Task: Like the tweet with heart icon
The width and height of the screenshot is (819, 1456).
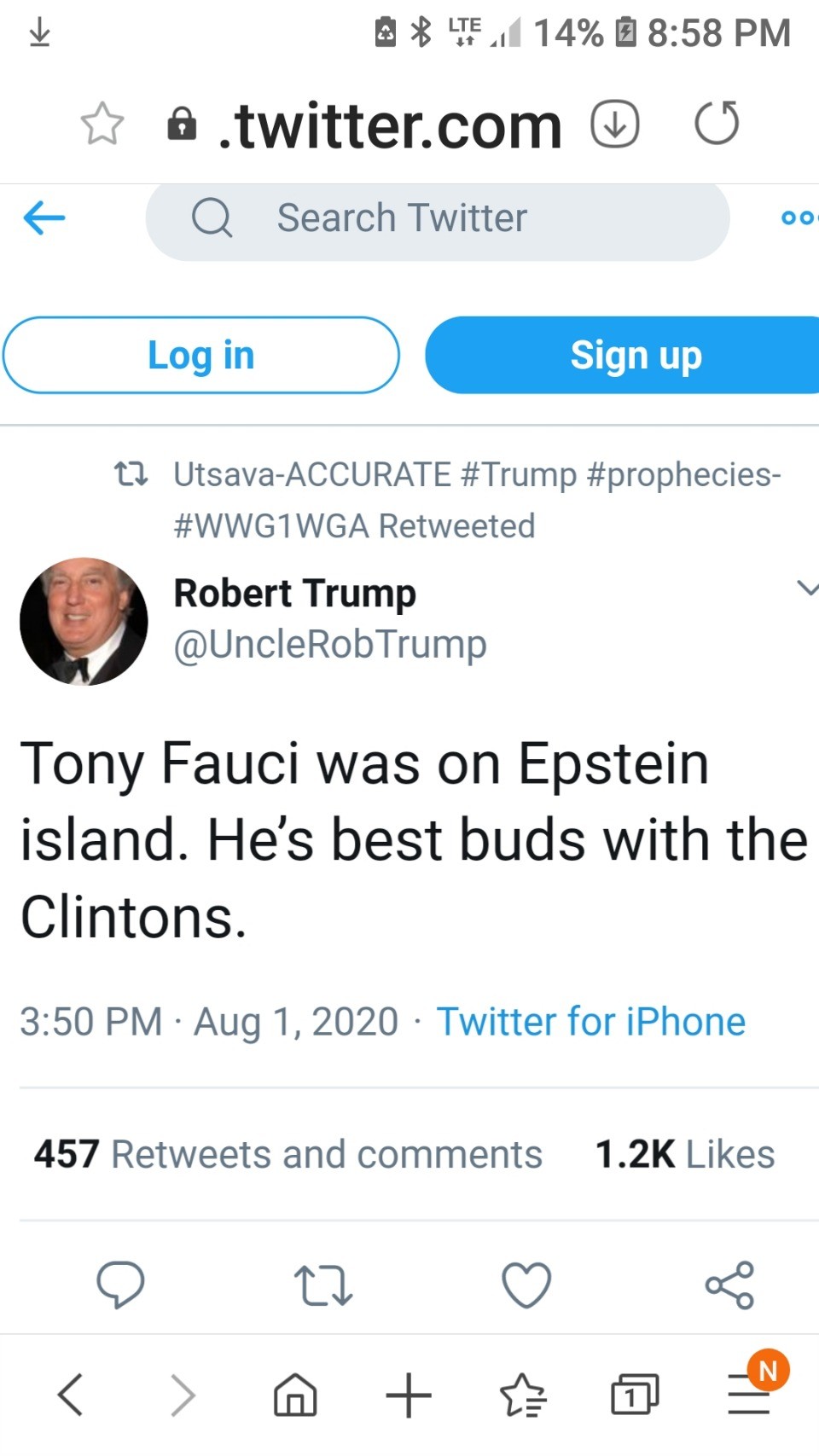Action: [526, 1285]
